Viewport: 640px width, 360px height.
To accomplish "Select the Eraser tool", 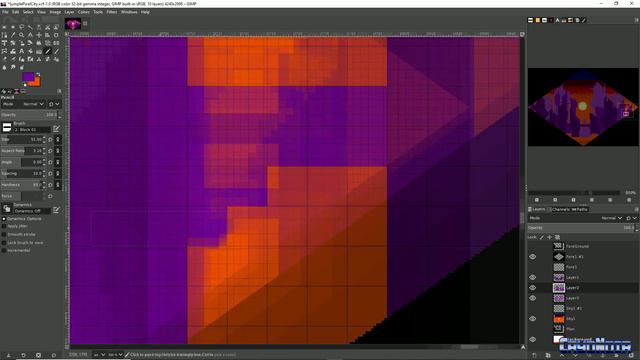I will [4, 59].
